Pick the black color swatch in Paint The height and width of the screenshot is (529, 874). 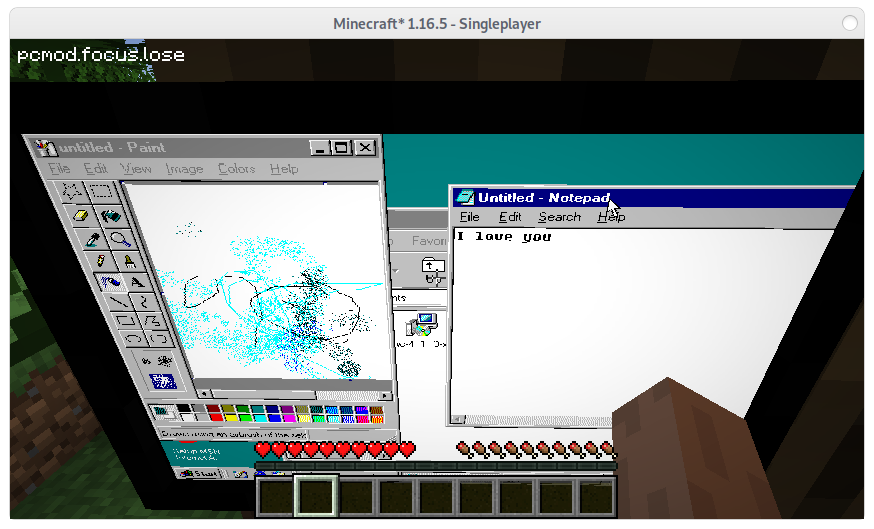[x=184, y=408]
